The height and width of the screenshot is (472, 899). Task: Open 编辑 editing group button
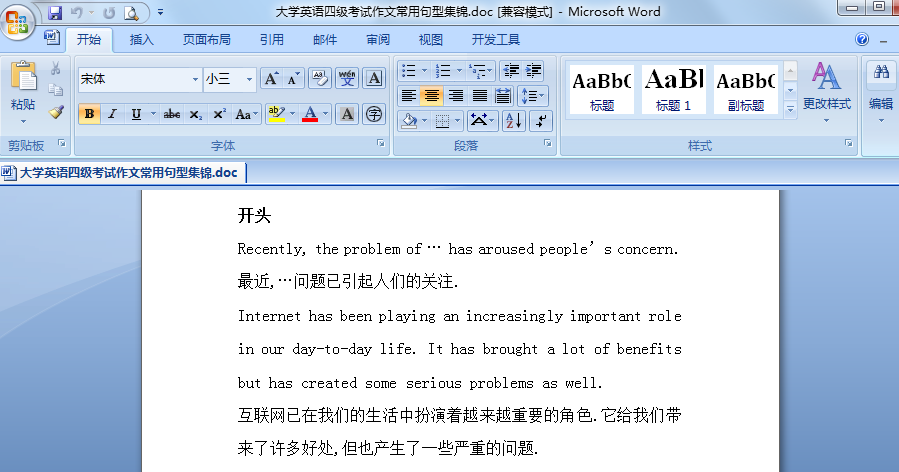point(881,92)
